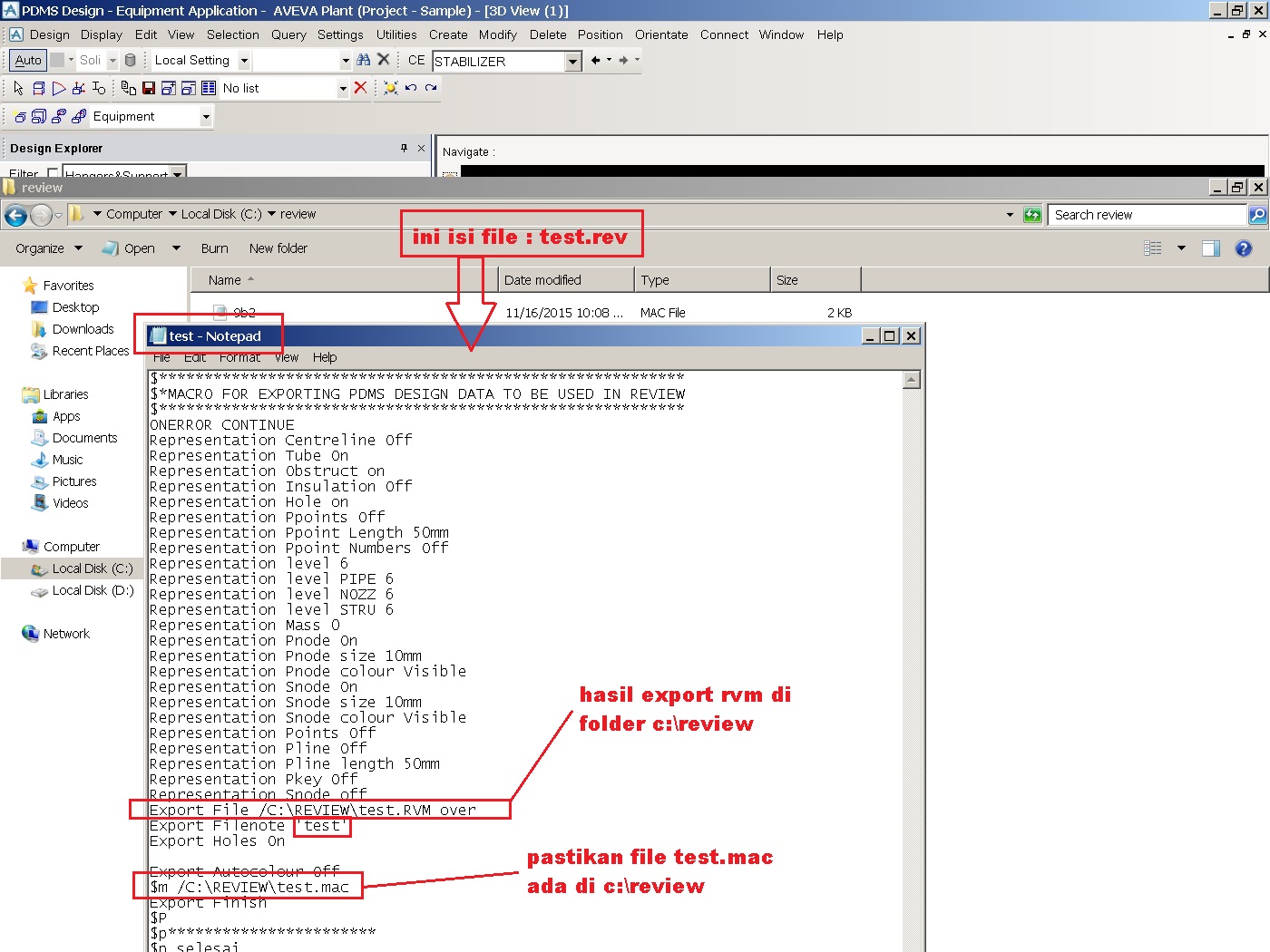
Task: Select Downloads in Explorer navigation pane
Action: pos(83,329)
